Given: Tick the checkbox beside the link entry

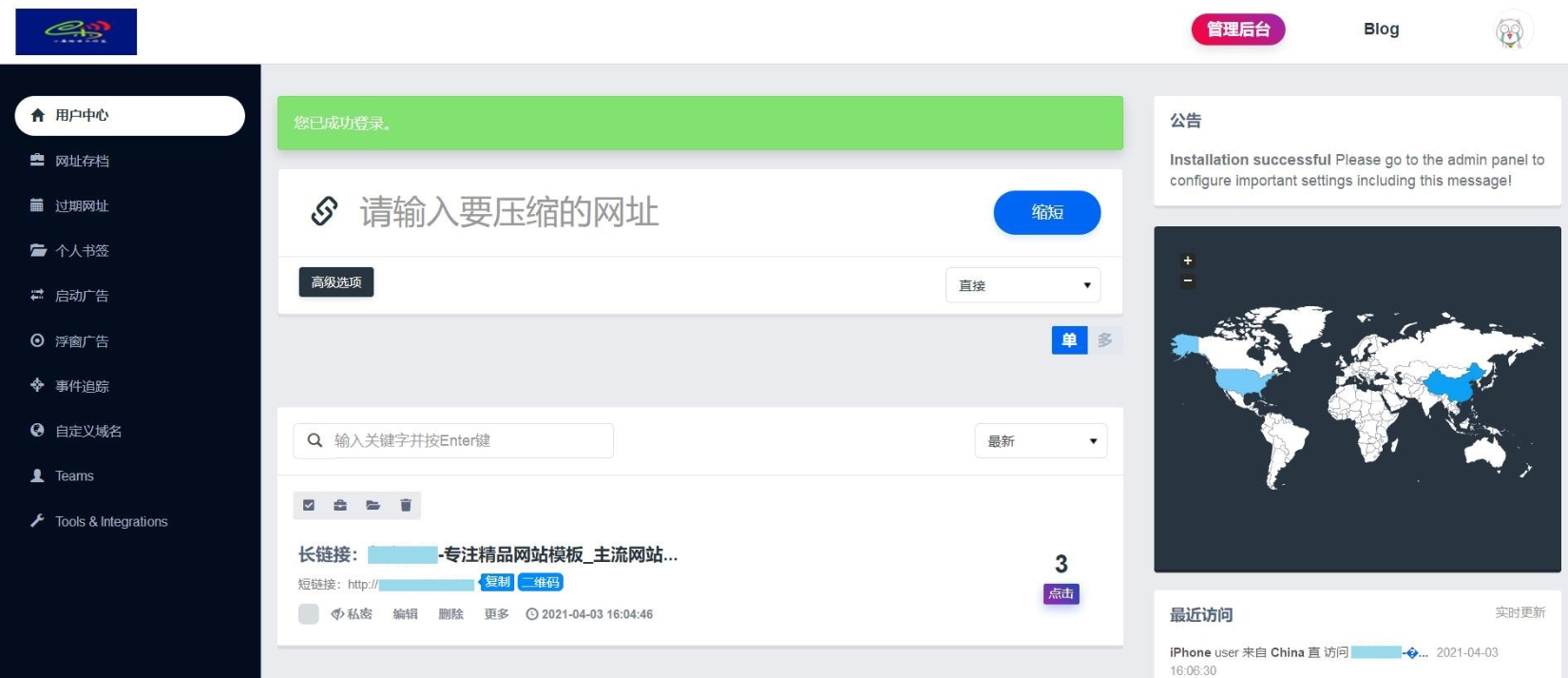Looking at the screenshot, I should [x=309, y=613].
